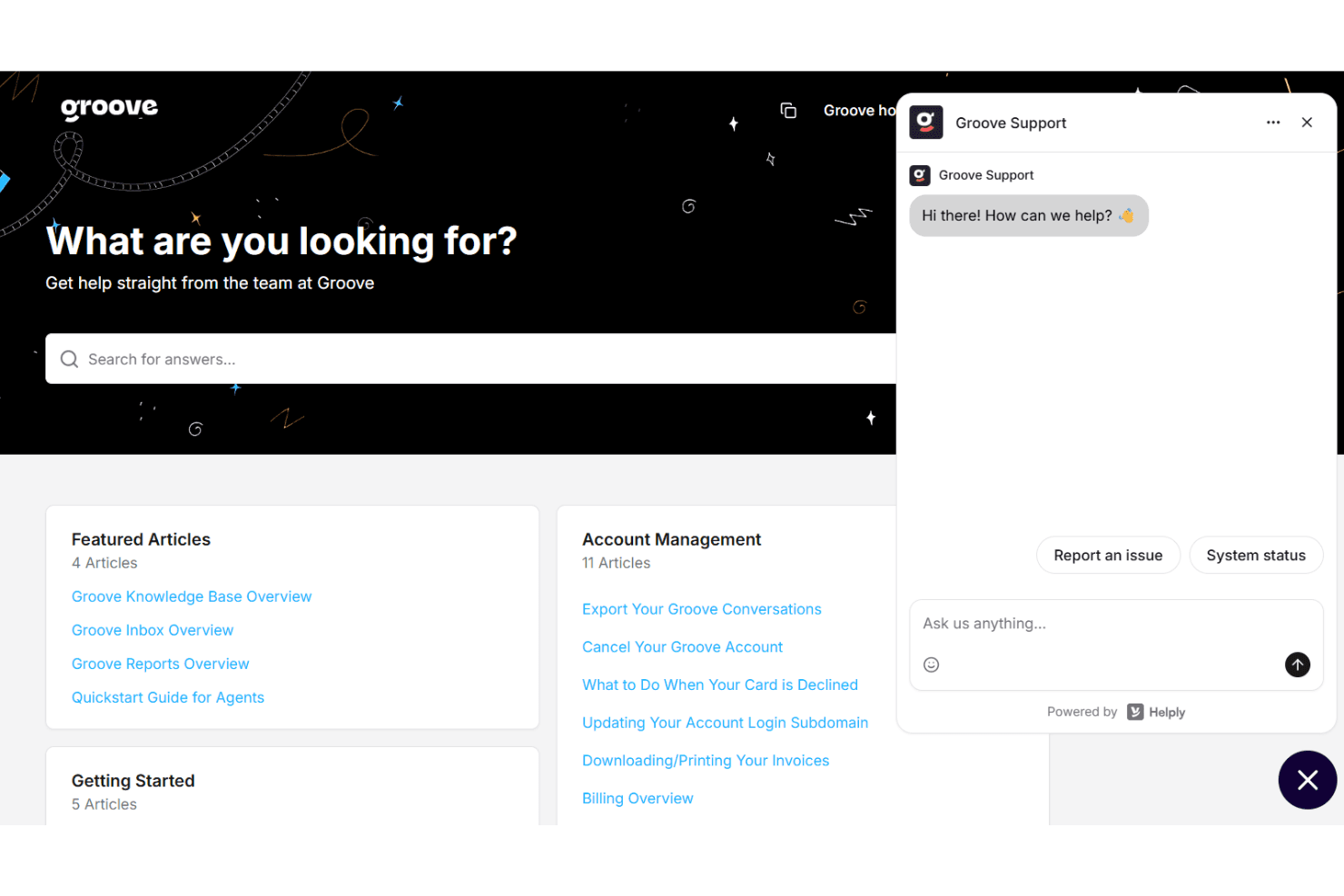Open the emoji picker in chat

(x=931, y=665)
